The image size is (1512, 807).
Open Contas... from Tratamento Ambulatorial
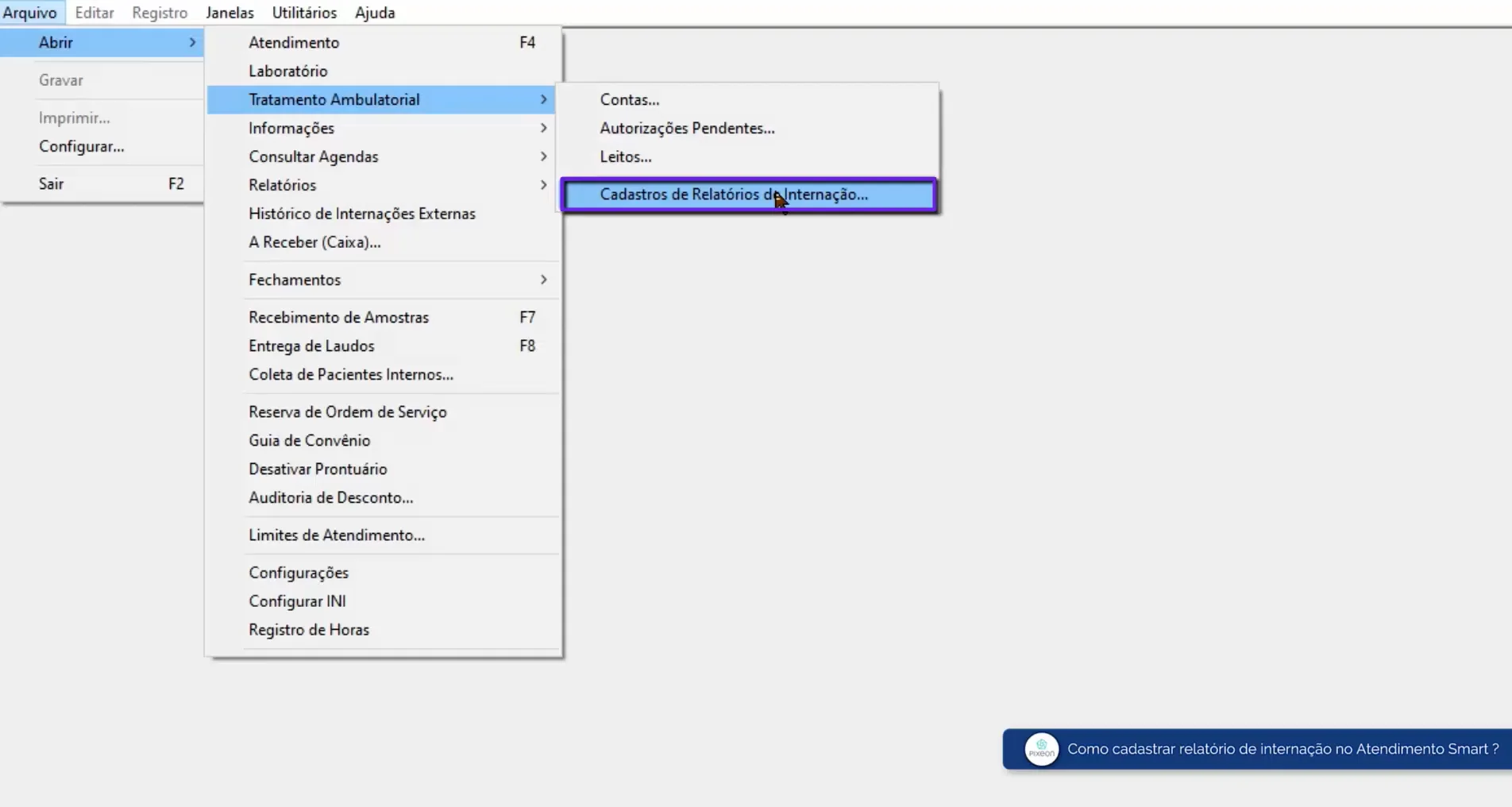(748, 99)
